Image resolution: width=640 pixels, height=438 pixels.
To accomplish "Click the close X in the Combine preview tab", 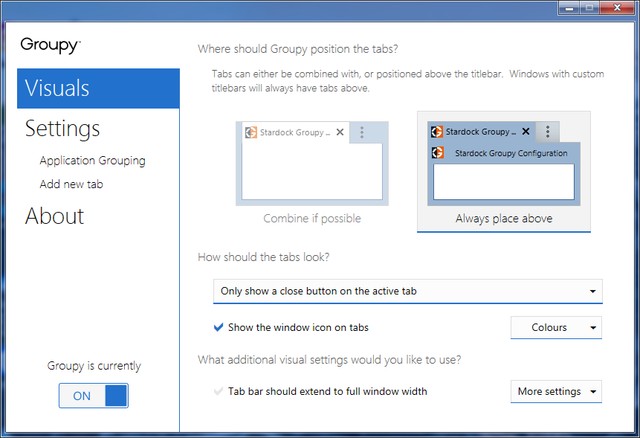I will [340, 132].
